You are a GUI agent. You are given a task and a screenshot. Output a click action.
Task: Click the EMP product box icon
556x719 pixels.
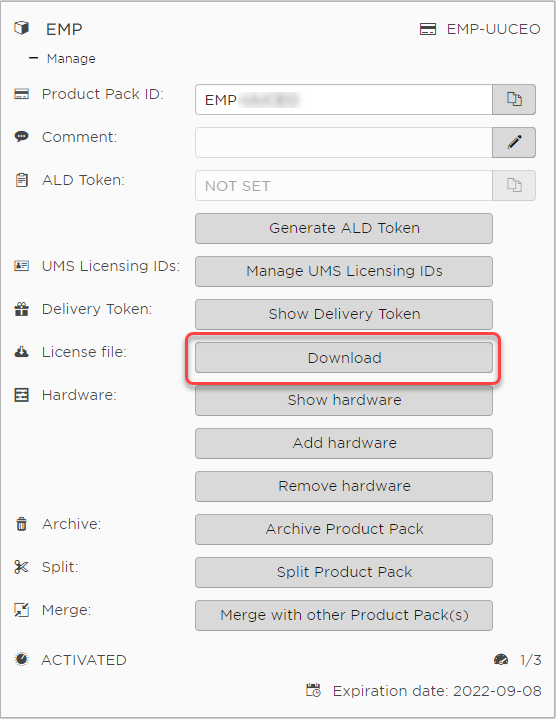point(21,28)
